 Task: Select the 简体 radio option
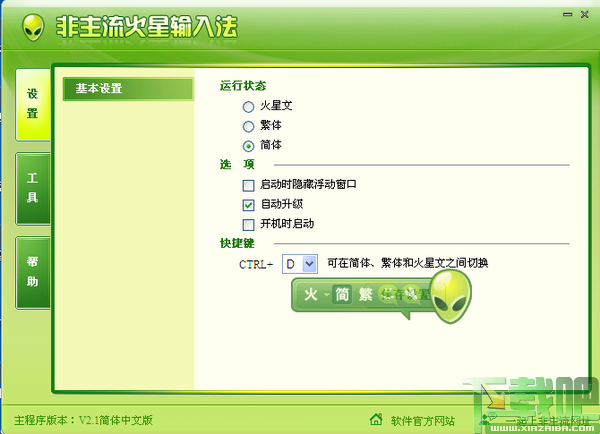[x=248, y=146]
